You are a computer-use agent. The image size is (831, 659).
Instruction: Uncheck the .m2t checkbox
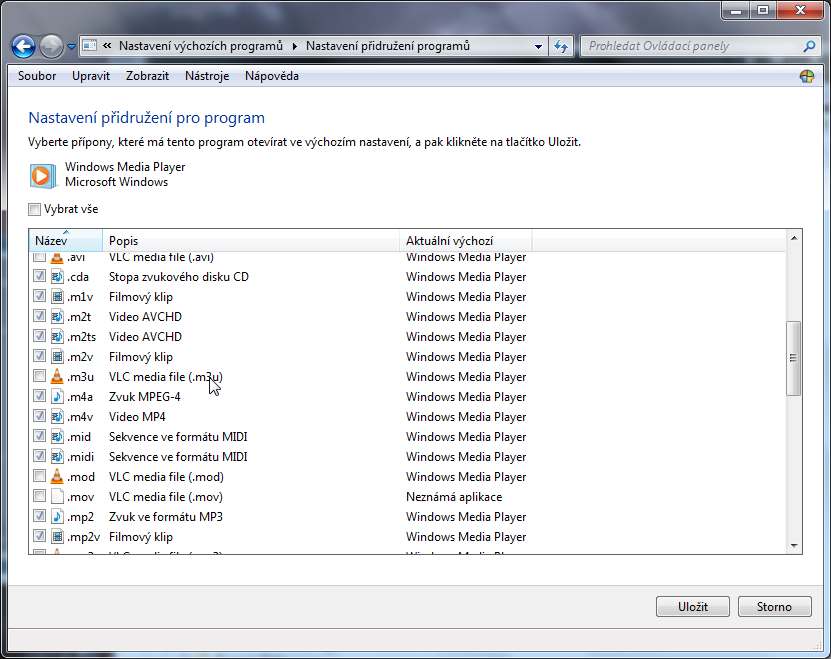pos(39,316)
